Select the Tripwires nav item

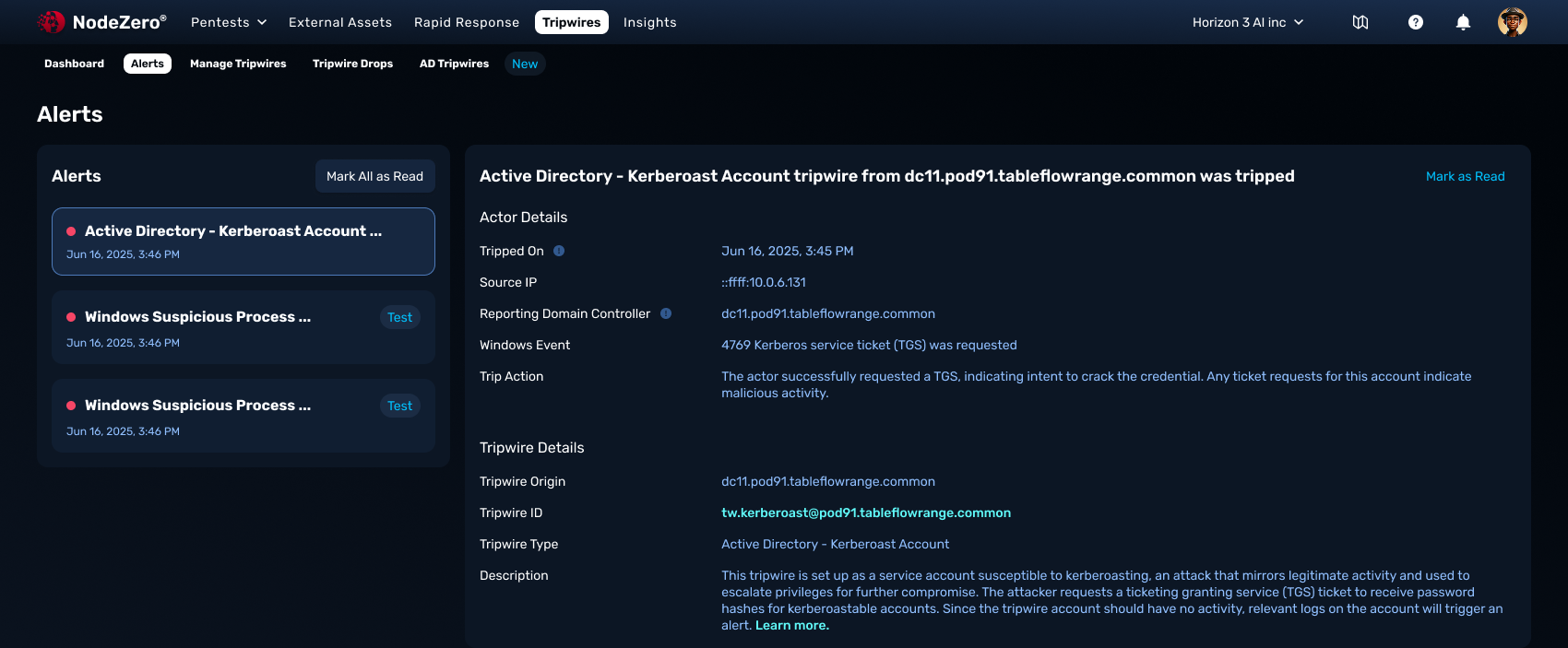click(x=572, y=22)
